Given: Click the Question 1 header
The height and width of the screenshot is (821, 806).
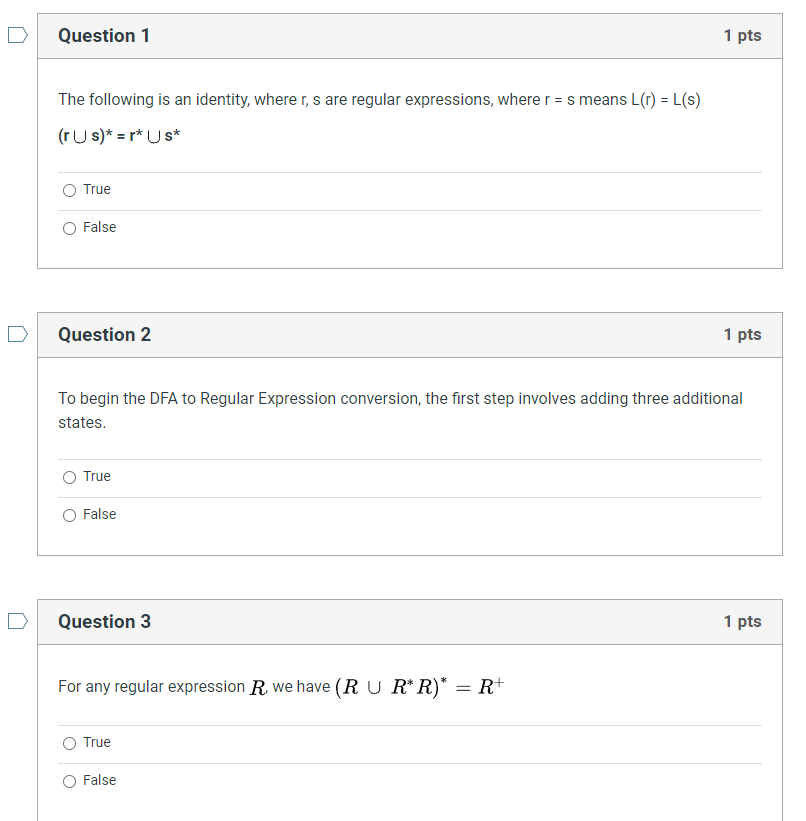Looking at the screenshot, I should [104, 35].
